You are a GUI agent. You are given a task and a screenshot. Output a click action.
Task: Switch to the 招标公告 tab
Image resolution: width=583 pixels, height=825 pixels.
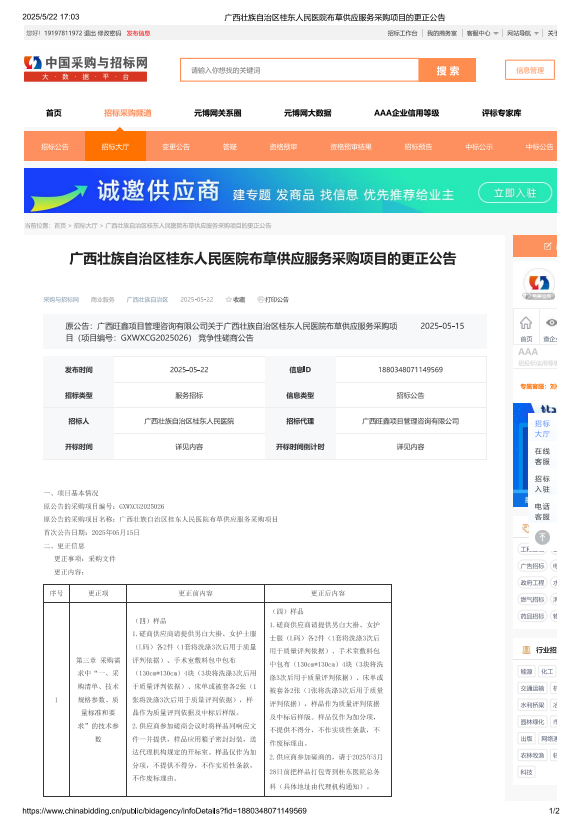pos(55,147)
